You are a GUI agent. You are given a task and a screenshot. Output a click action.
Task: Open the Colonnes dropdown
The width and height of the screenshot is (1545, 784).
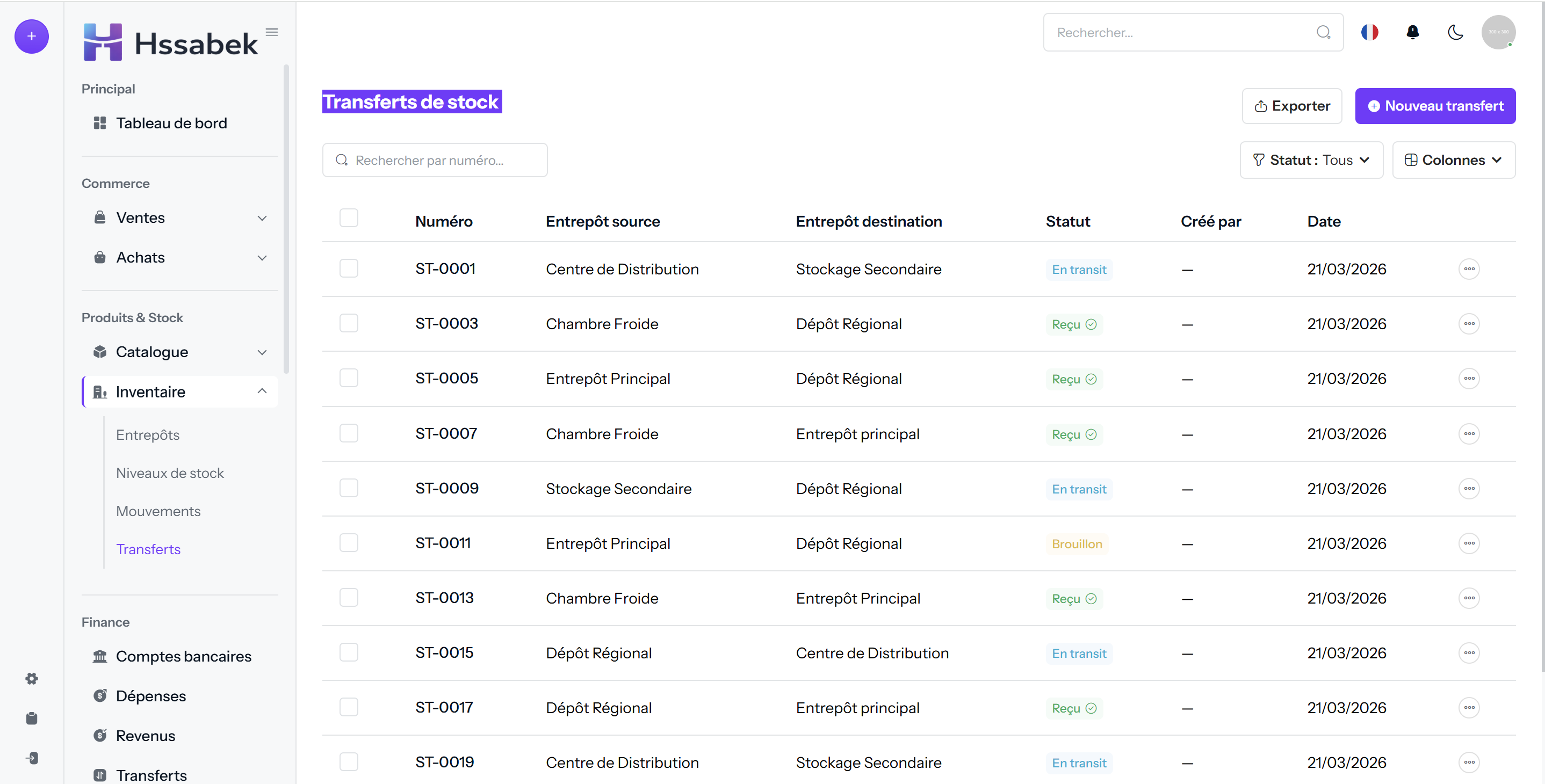[1453, 160]
